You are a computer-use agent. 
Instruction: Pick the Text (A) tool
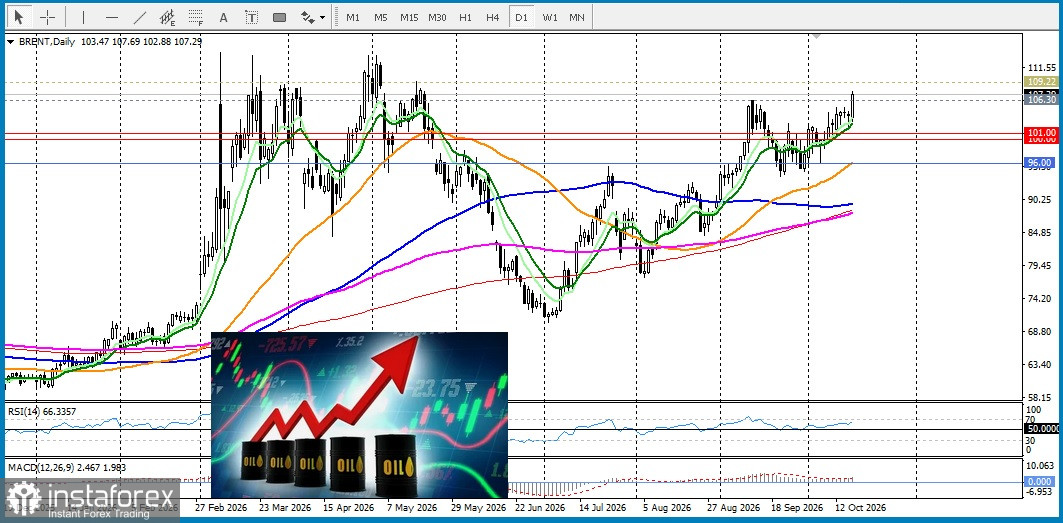coord(224,17)
